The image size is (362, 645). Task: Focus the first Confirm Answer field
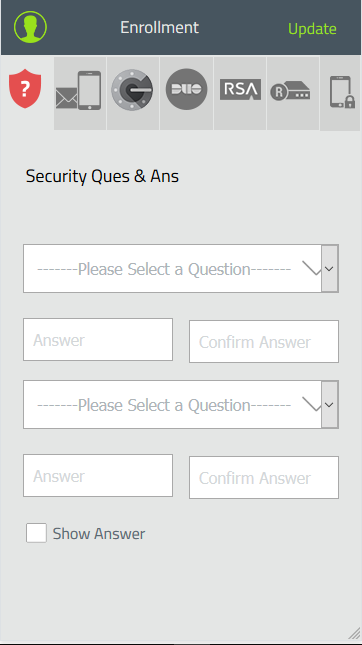(264, 341)
